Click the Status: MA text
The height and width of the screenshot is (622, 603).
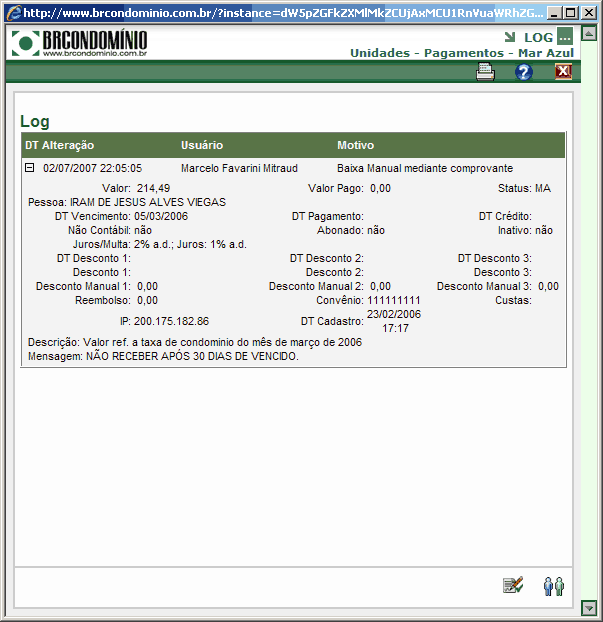tap(524, 188)
